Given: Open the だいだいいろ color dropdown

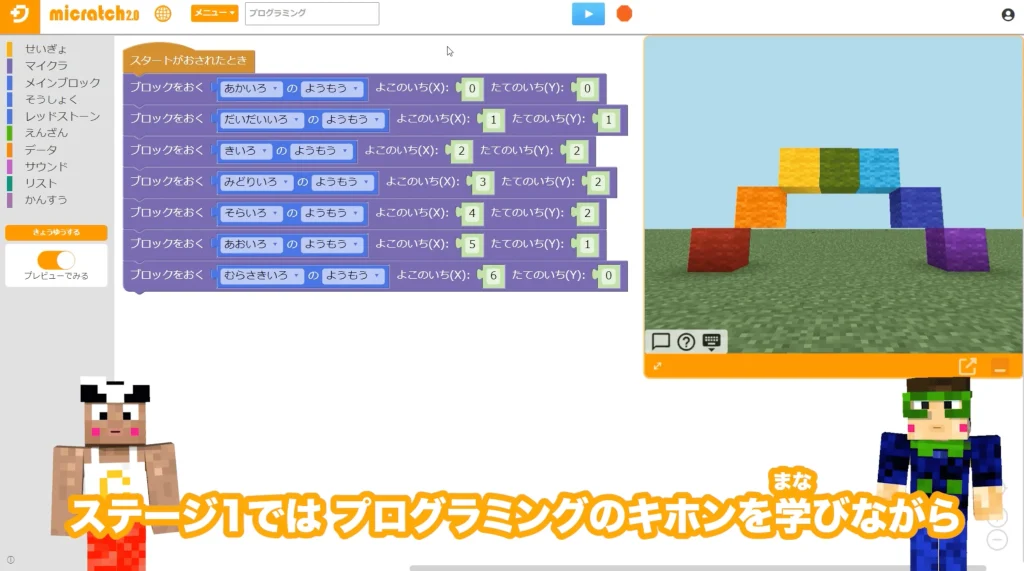Looking at the screenshot, I should (261, 120).
